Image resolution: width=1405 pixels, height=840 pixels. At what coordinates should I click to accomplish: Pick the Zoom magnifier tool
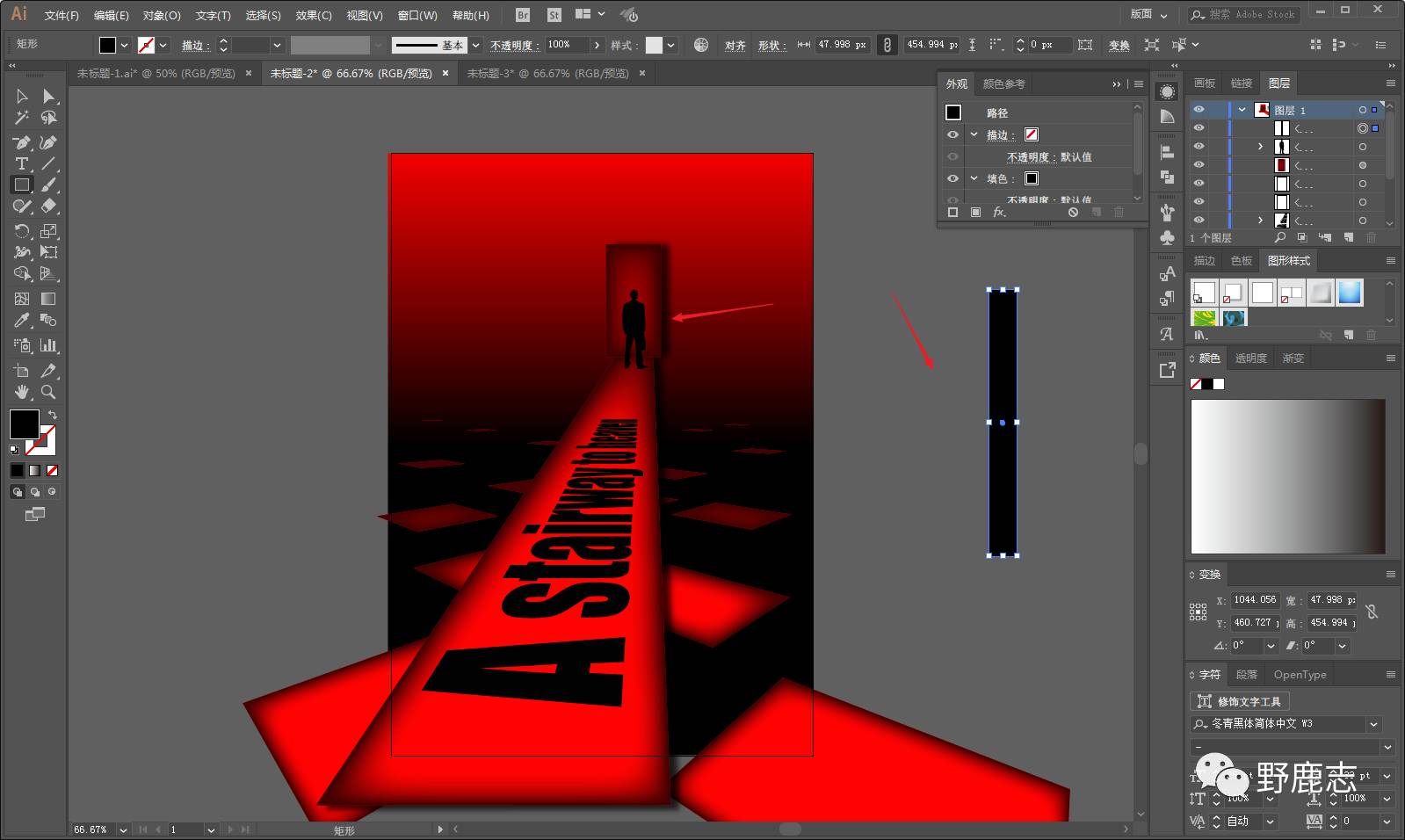tap(48, 392)
